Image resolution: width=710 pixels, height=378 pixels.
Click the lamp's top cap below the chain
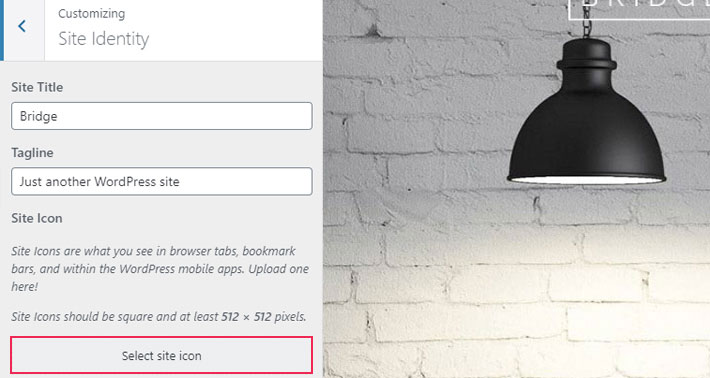click(x=586, y=54)
